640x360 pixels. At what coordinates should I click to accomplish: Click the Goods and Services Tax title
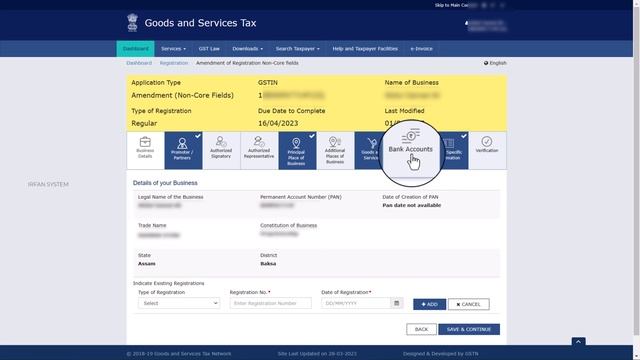[x=200, y=23]
